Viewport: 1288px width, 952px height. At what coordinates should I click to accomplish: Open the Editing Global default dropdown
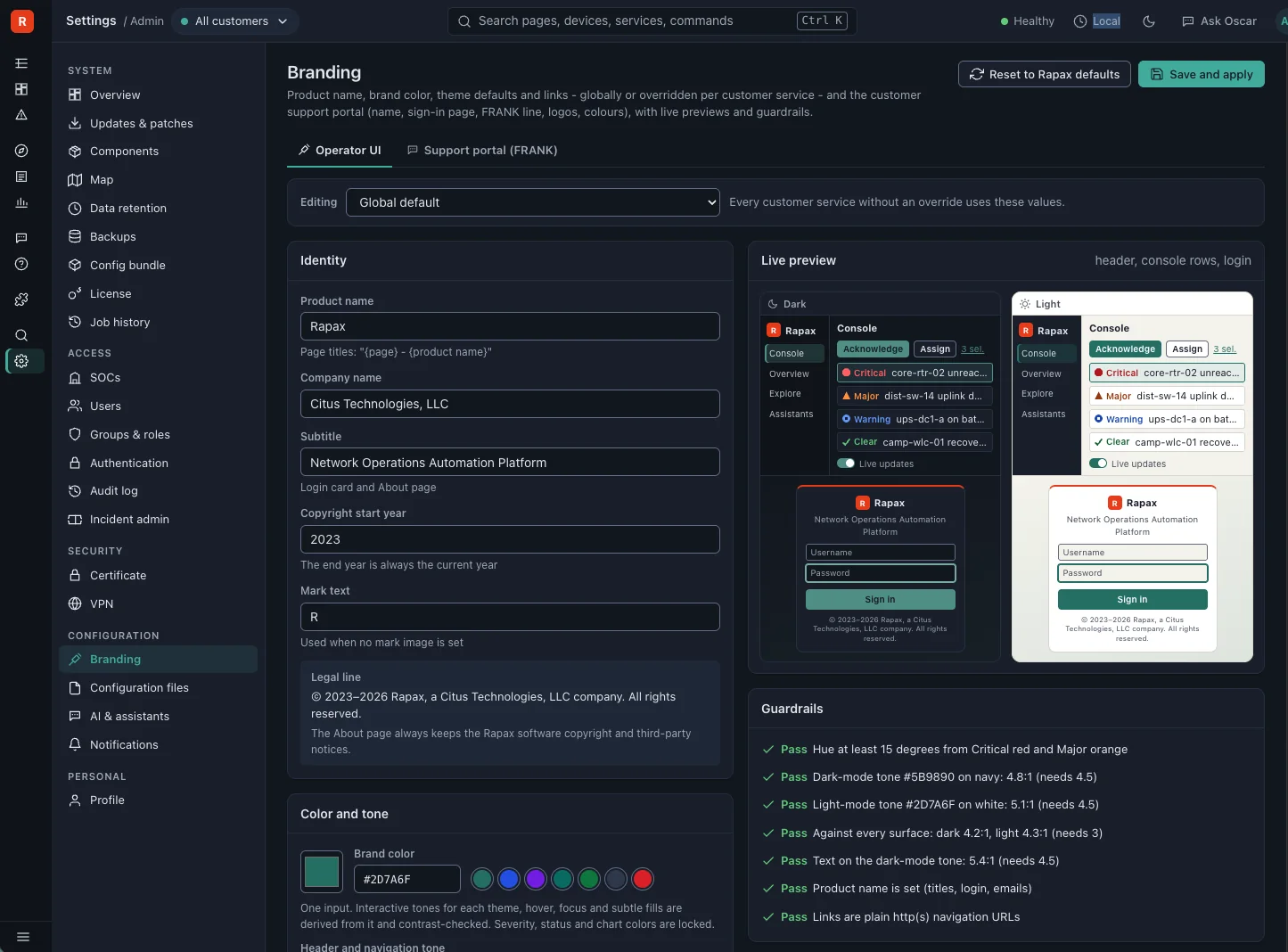(532, 202)
